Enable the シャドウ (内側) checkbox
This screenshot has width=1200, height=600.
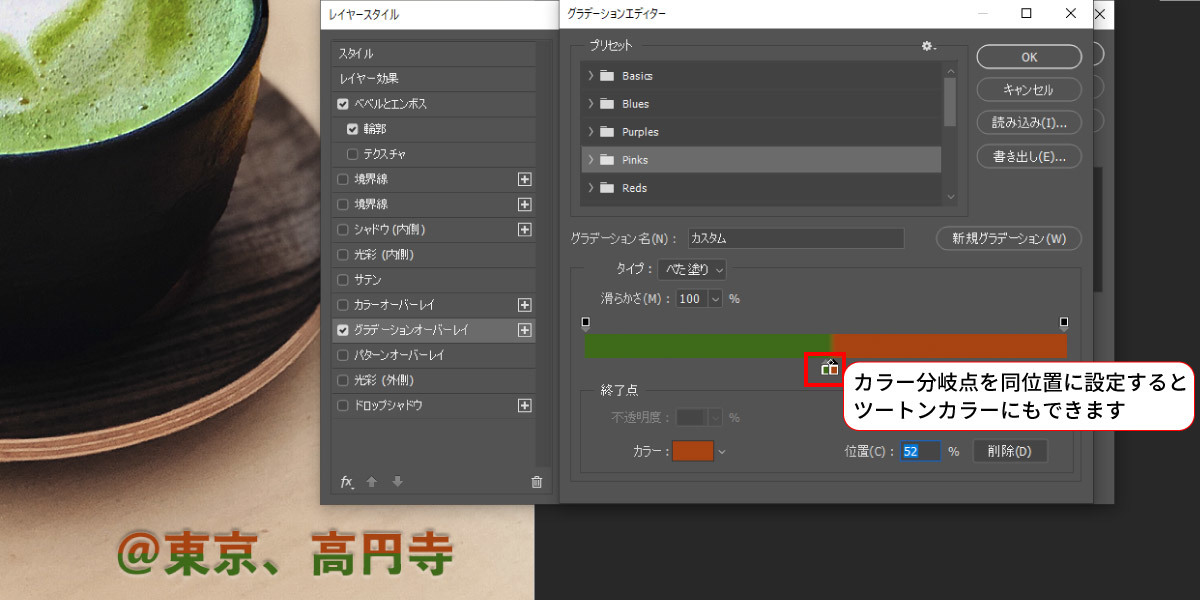343,229
